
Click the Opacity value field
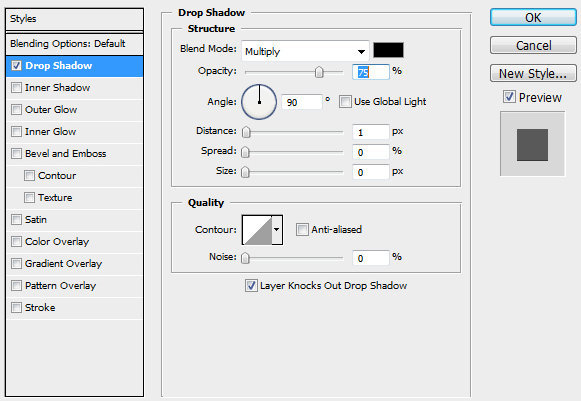[x=371, y=72]
